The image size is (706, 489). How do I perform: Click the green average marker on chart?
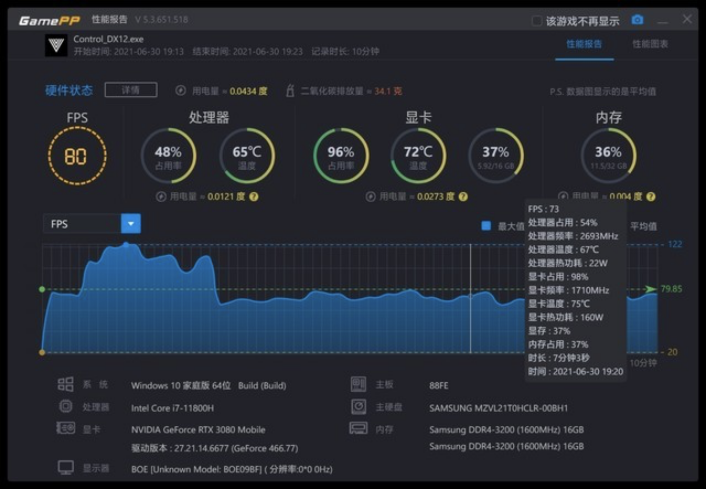(42, 289)
